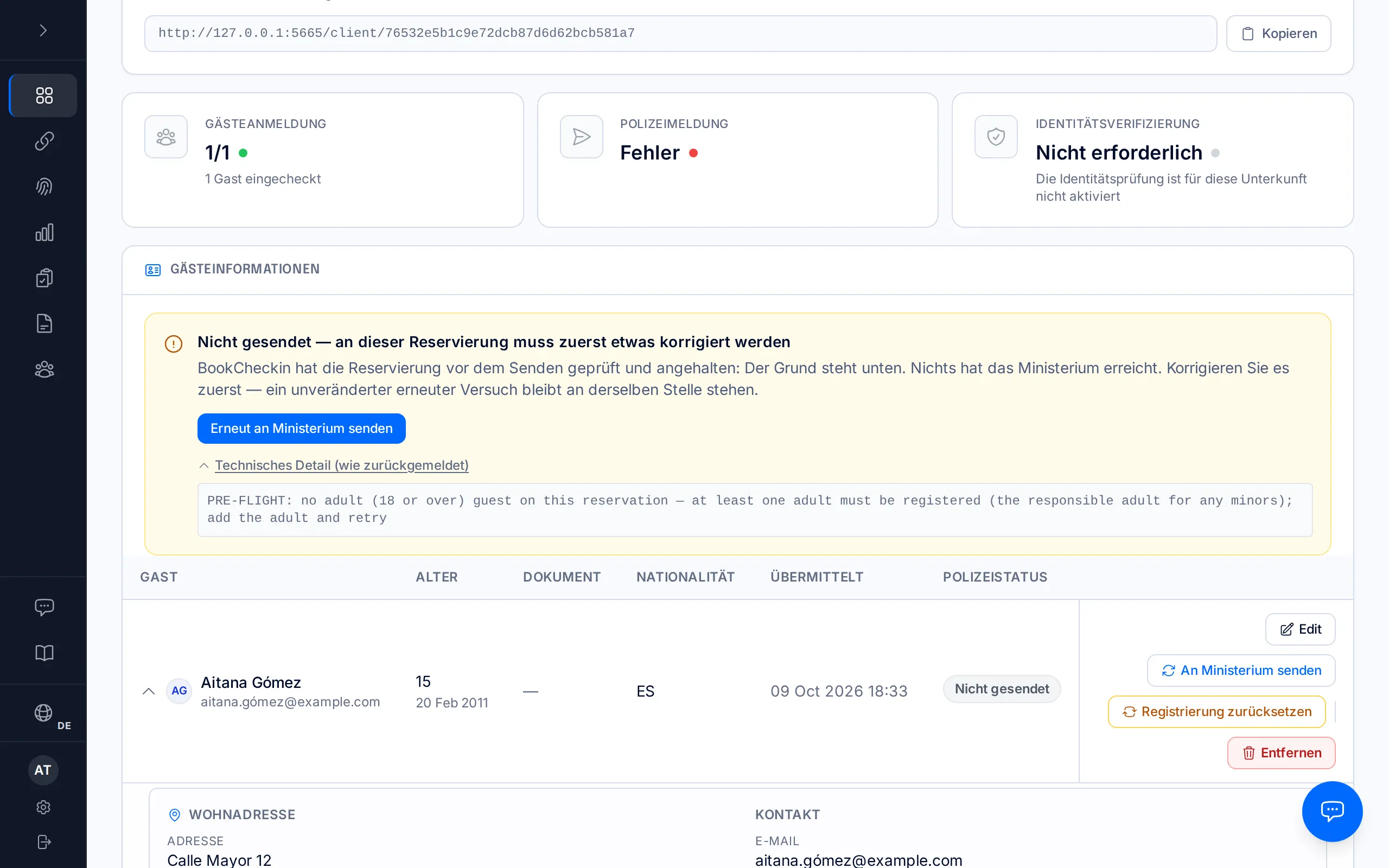Open settings gear icon in sidebar
This screenshot has height=868, width=1389.
[43, 807]
